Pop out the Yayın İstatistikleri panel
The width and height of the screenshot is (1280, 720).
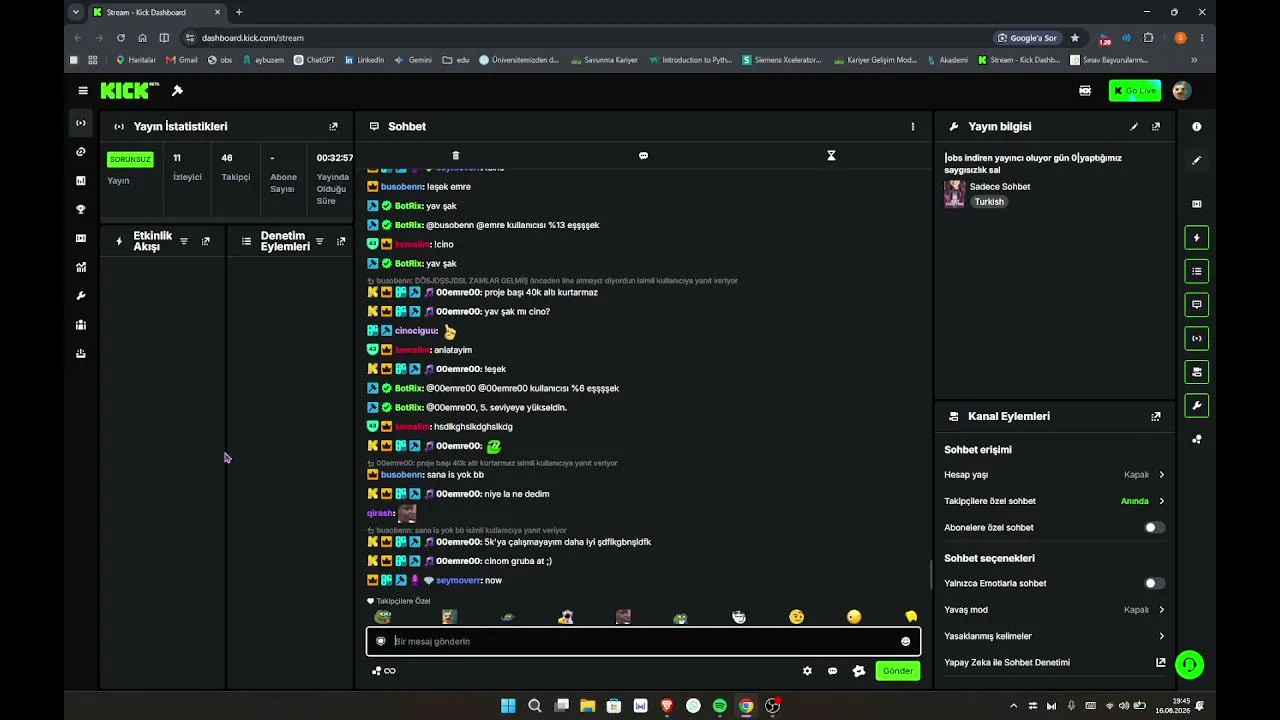point(333,127)
